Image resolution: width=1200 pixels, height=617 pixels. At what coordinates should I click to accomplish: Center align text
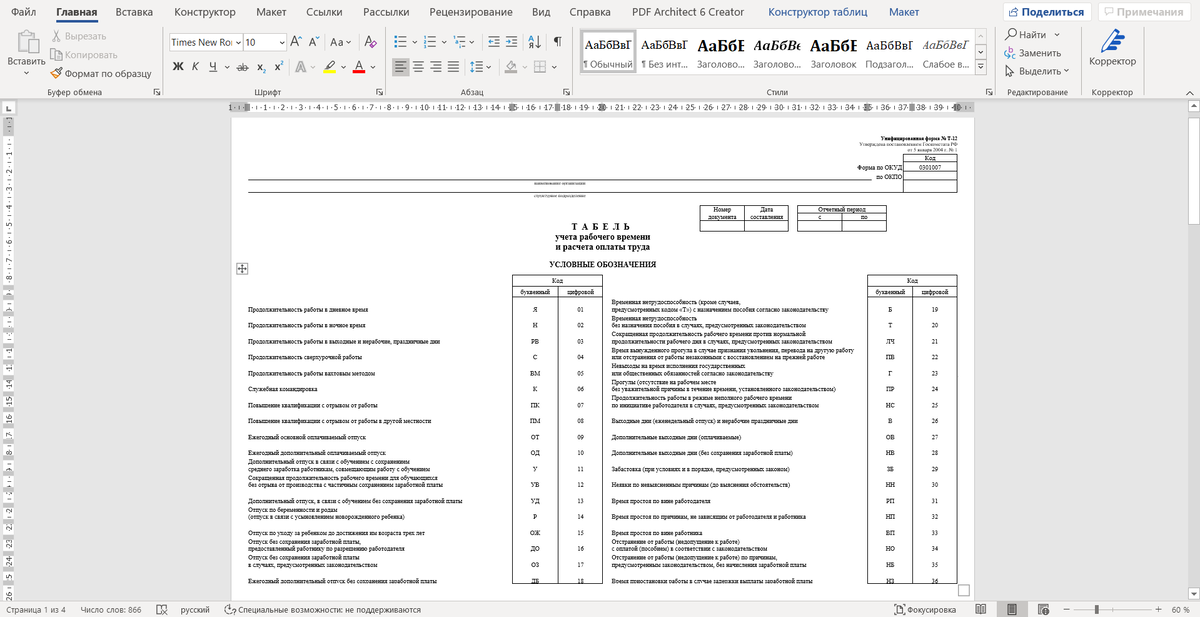[x=420, y=67]
